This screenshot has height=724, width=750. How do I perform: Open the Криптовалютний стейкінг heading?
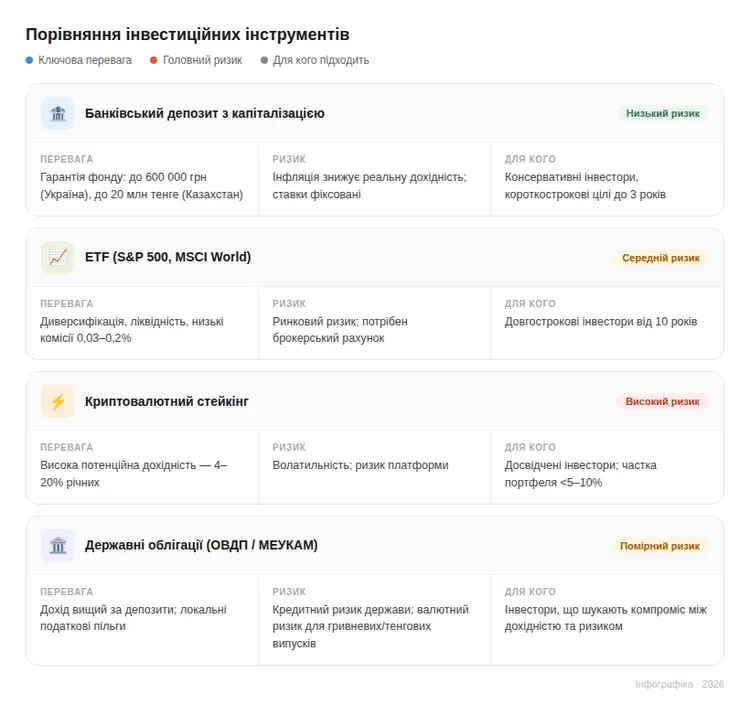tap(167, 401)
